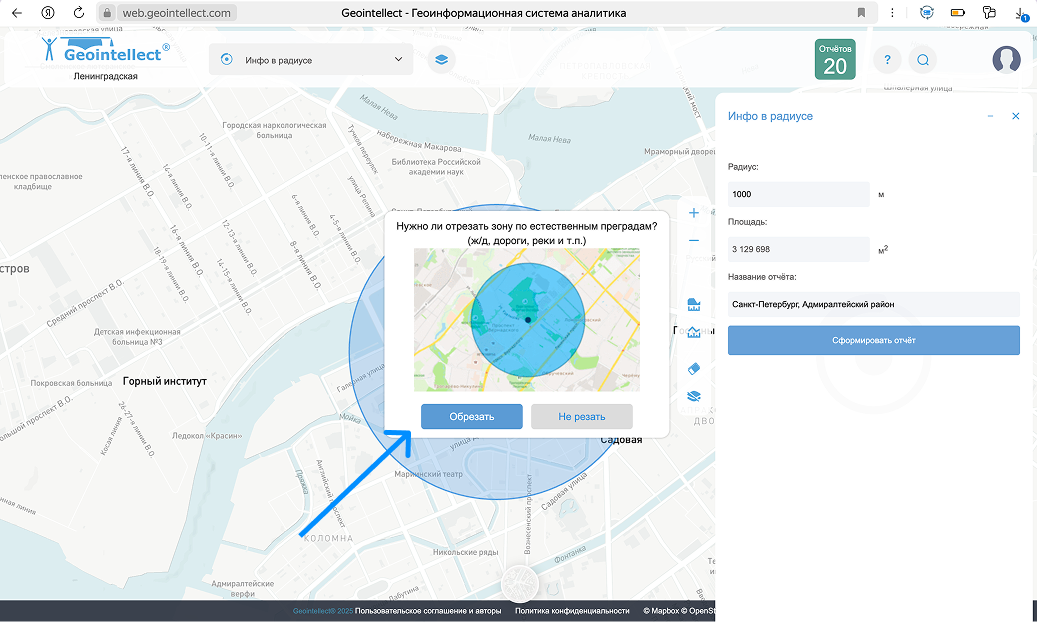
Task: Open the search magnifier icon
Action: [923, 60]
